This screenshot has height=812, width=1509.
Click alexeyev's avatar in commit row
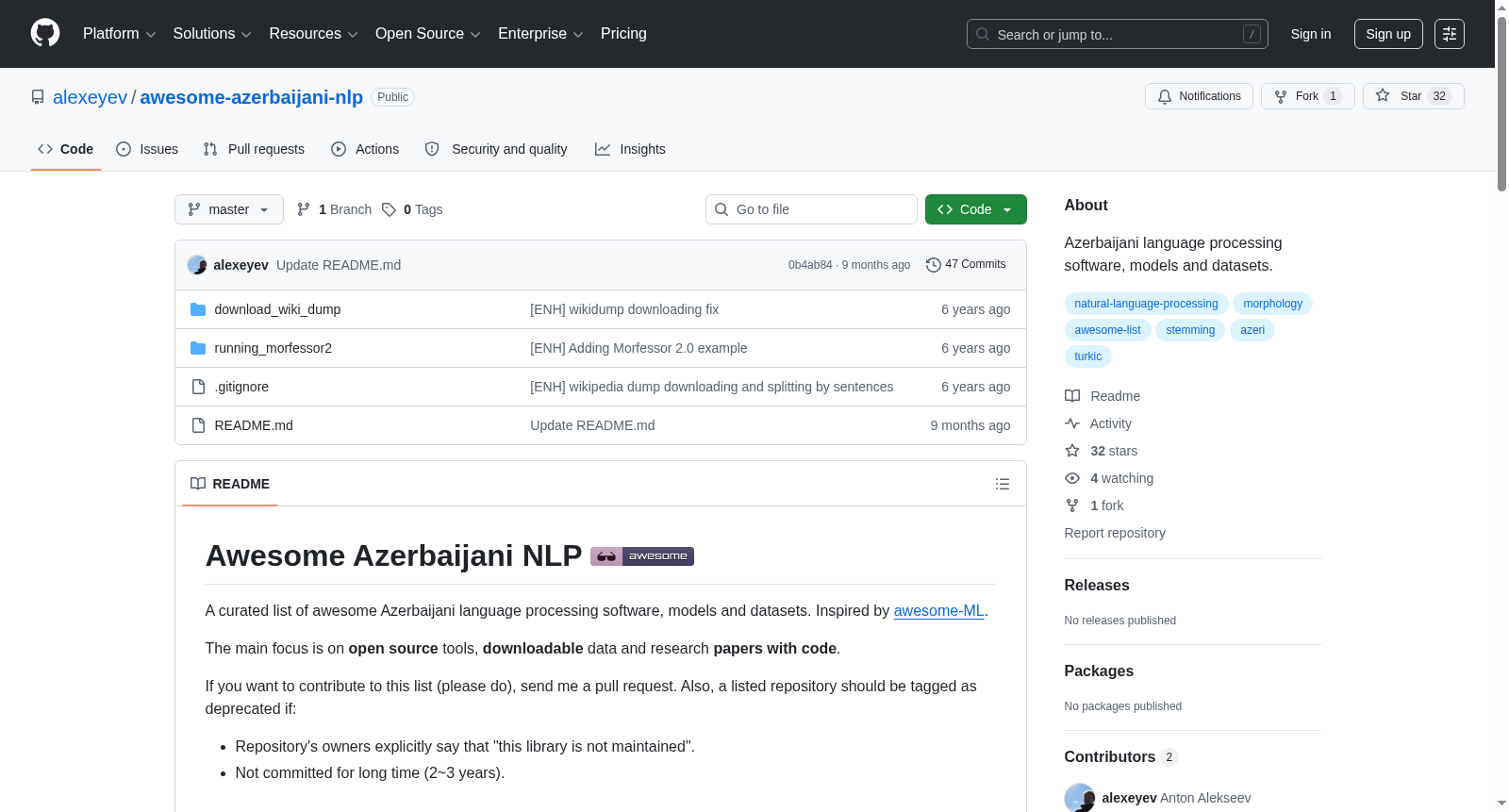(x=197, y=265)
